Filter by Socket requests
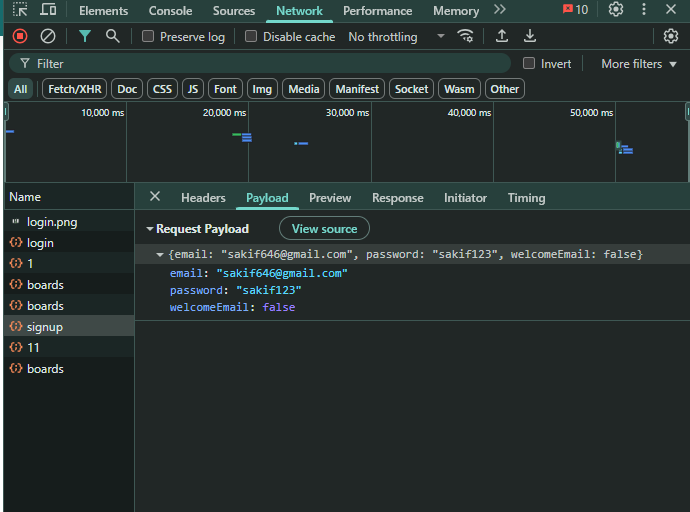This screenshot has width=690, height=512. [x=411, y=89]
